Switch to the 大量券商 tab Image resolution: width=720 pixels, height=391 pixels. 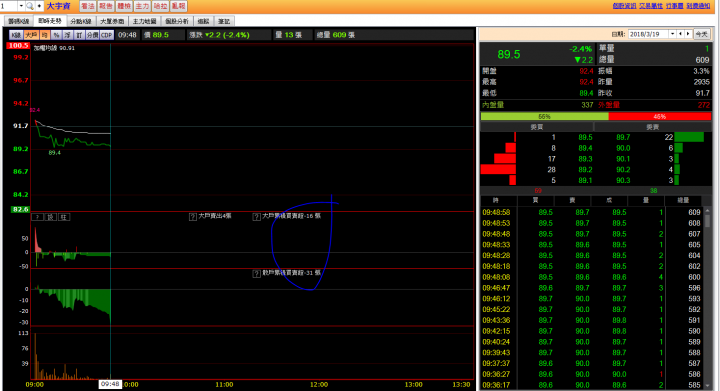pyautogui.click(x=112, y=21)
